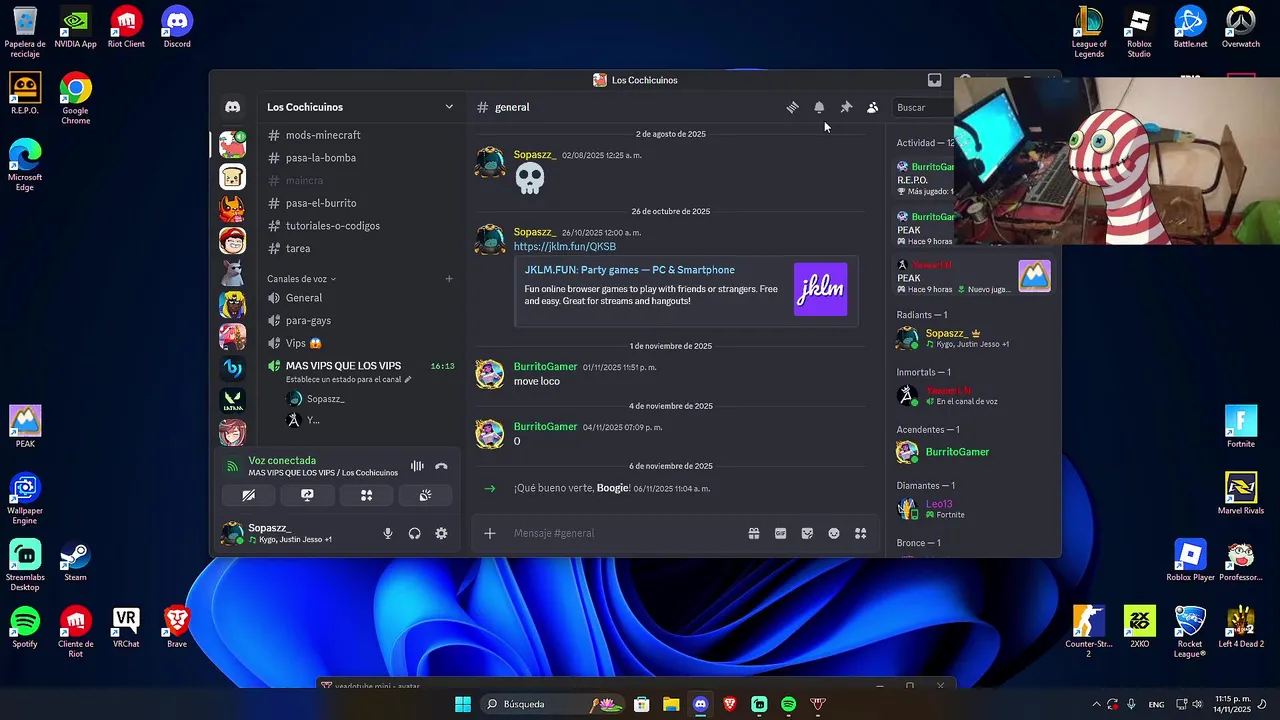Show pinned messages in general channel
Viewport: 1280px width, 720px height.
[846, 107]
